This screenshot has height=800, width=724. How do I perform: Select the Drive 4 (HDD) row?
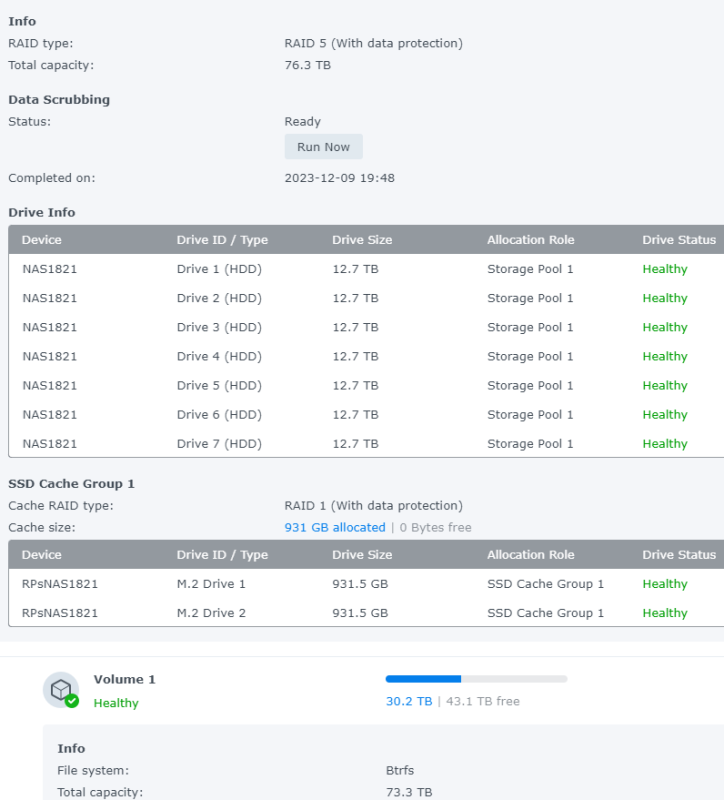[x=366, y=356]
